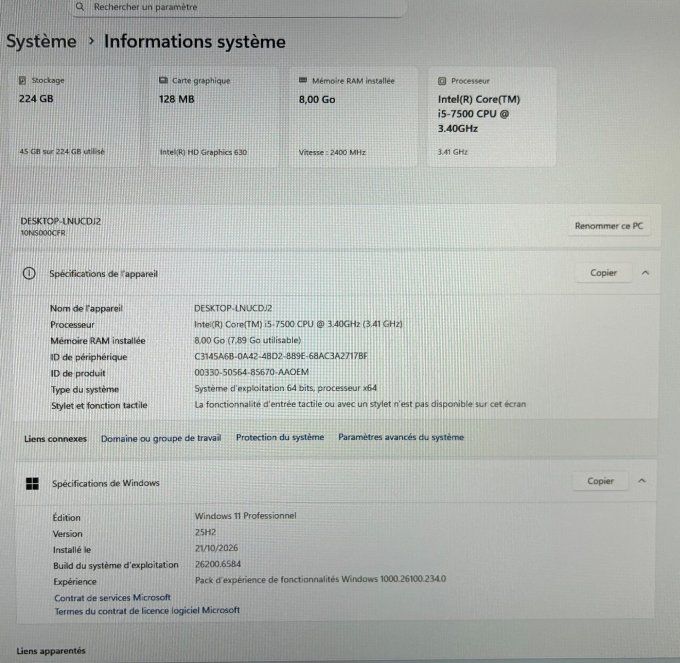Select the build value '26200.6584'
Viewport: 680px width, 663px height.
point(218,564)
